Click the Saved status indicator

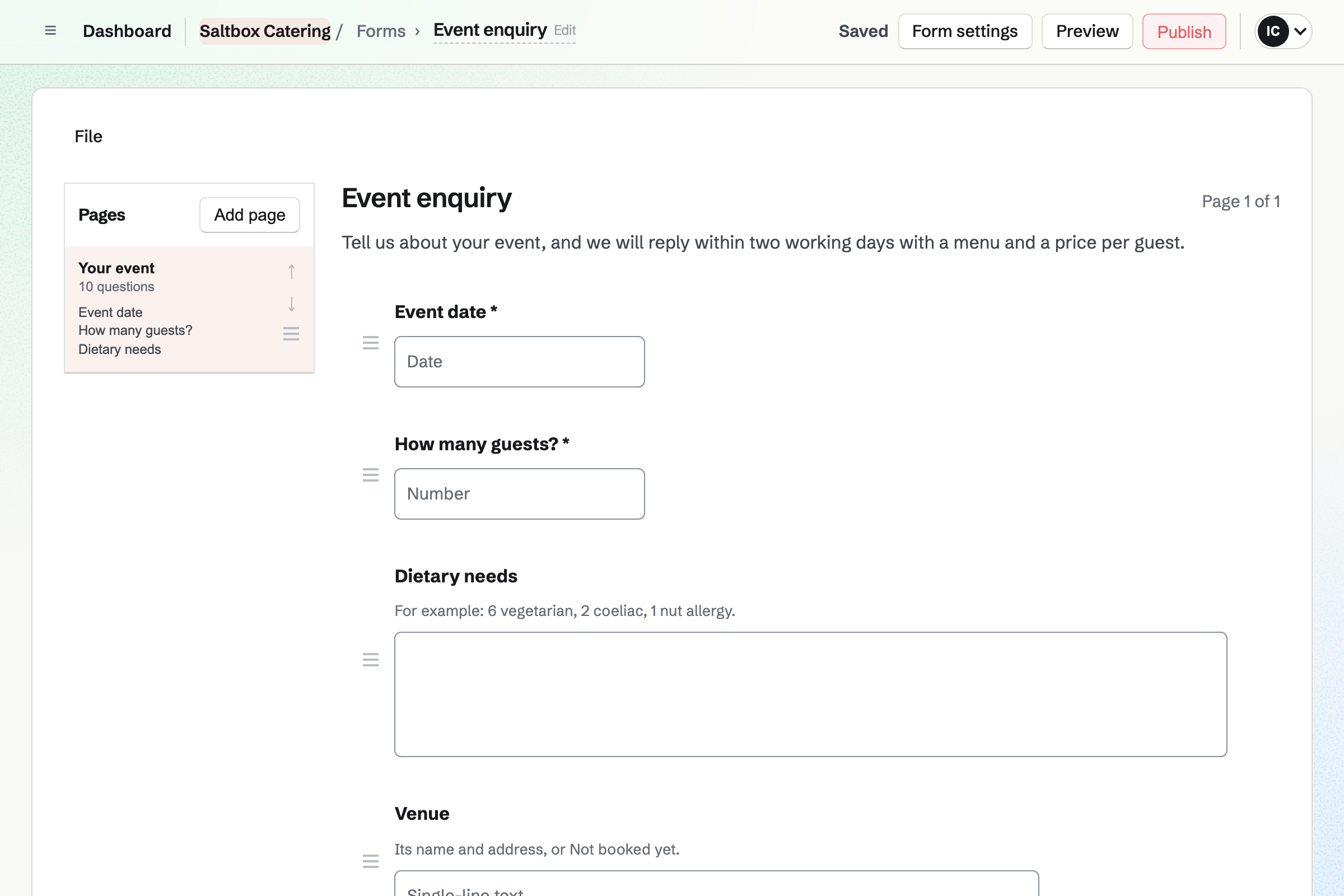click(863, 31)
